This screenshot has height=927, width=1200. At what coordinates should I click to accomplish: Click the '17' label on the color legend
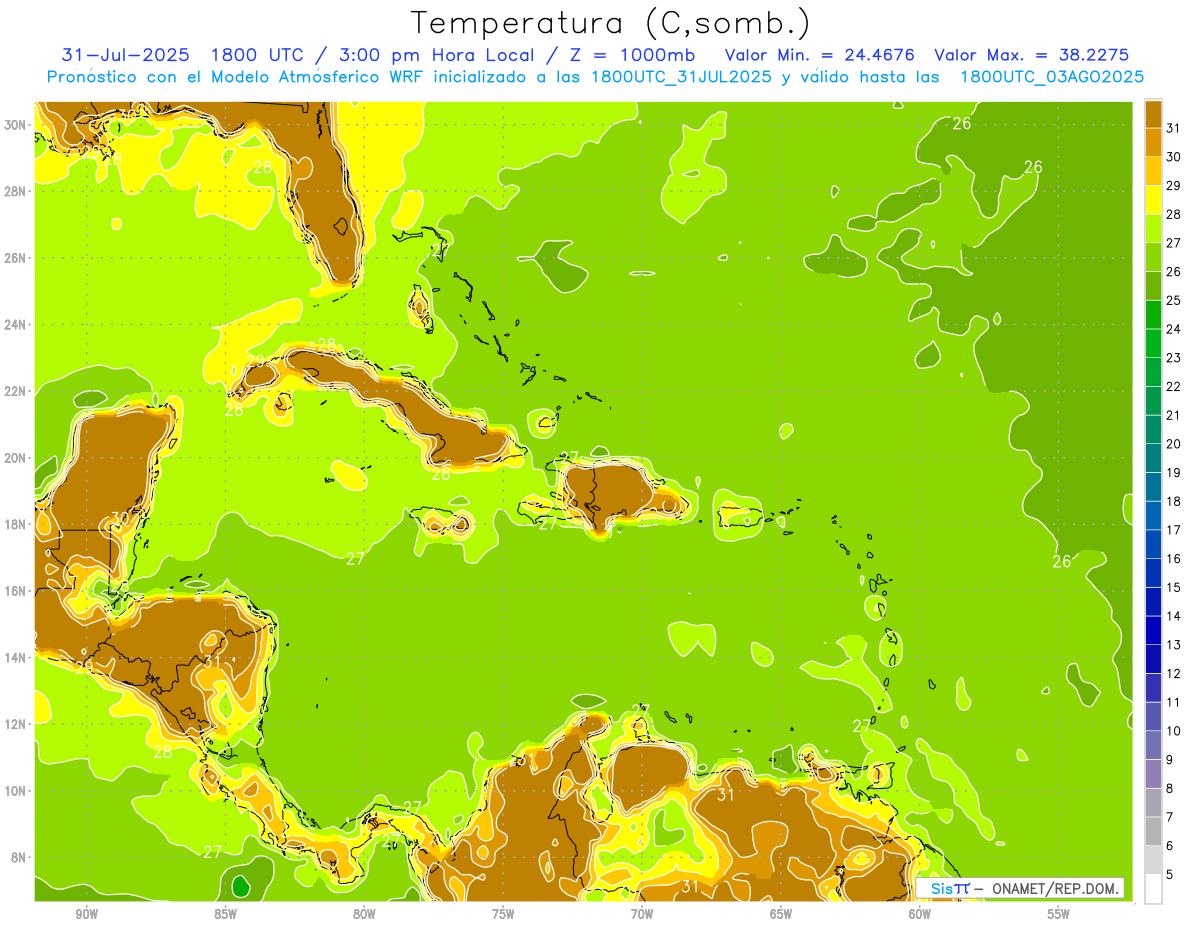[1174, 530]
